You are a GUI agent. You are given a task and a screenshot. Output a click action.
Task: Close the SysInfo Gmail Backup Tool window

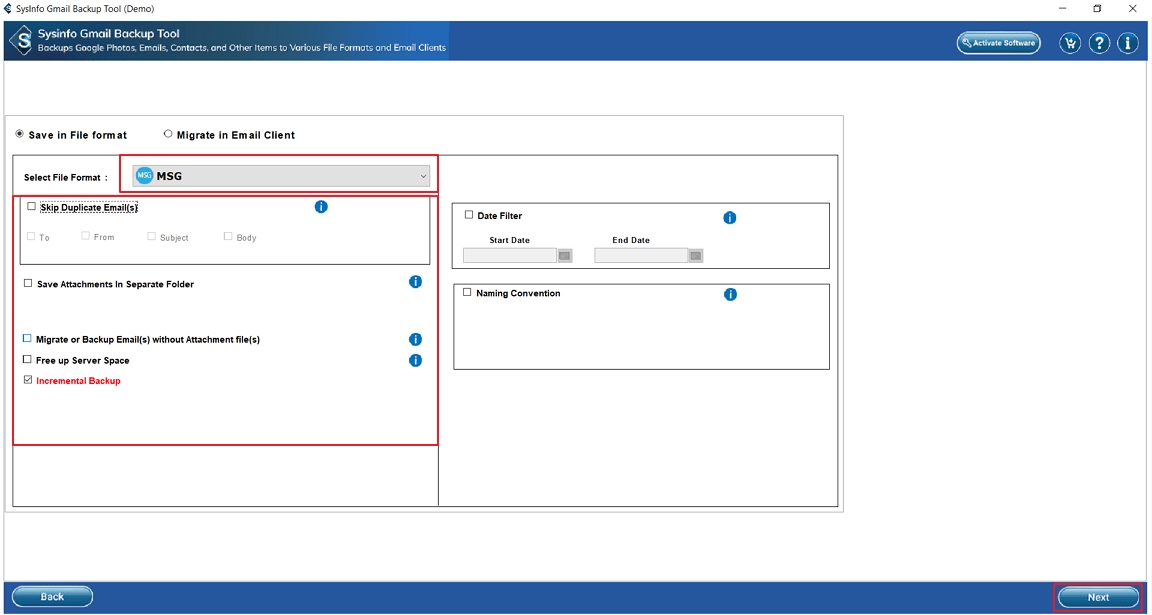(1131, 8)
